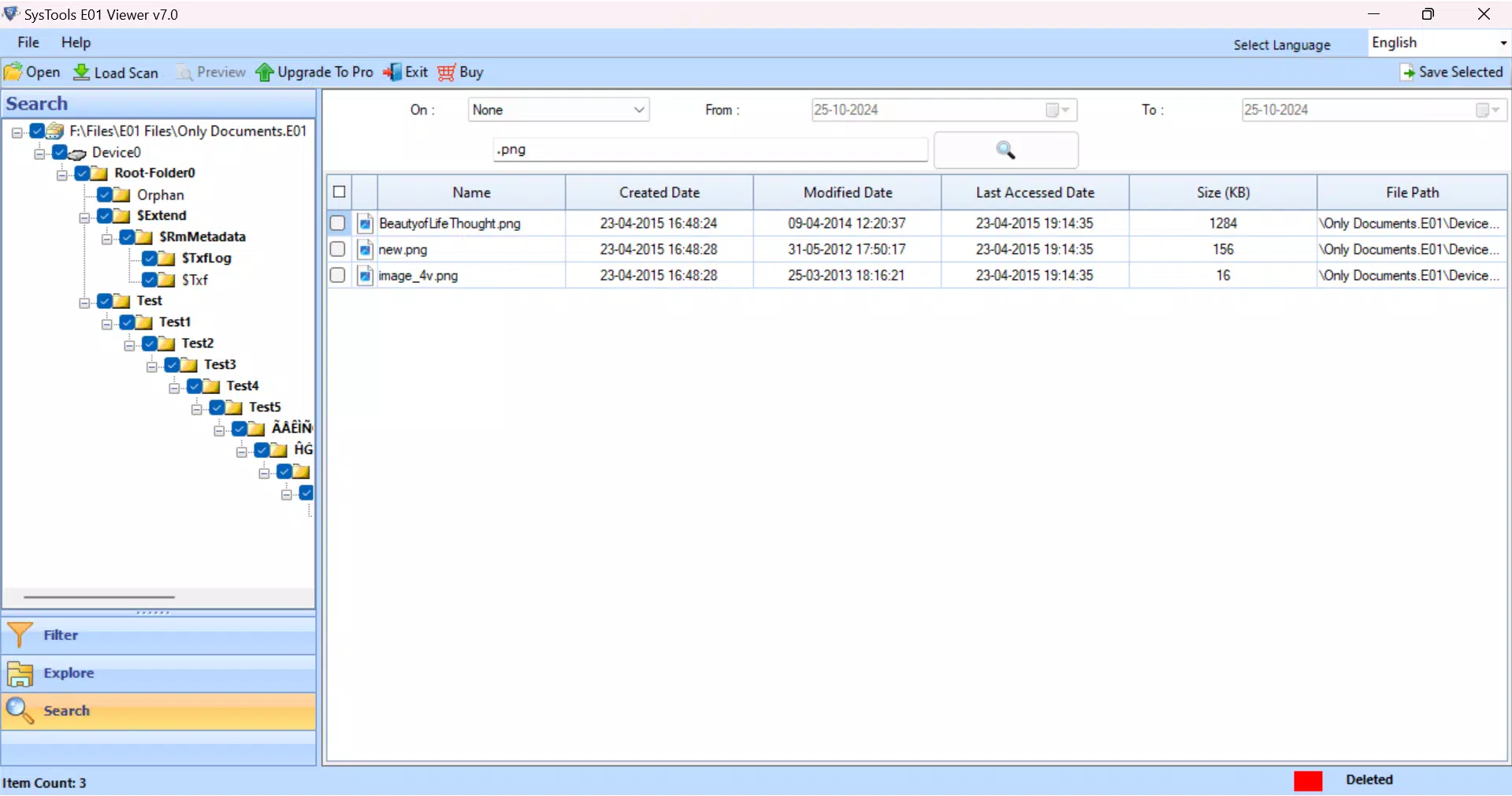Click the Load Scan download icon
The width and height of the screenshot is (1512, 796).
pos(81,73)
